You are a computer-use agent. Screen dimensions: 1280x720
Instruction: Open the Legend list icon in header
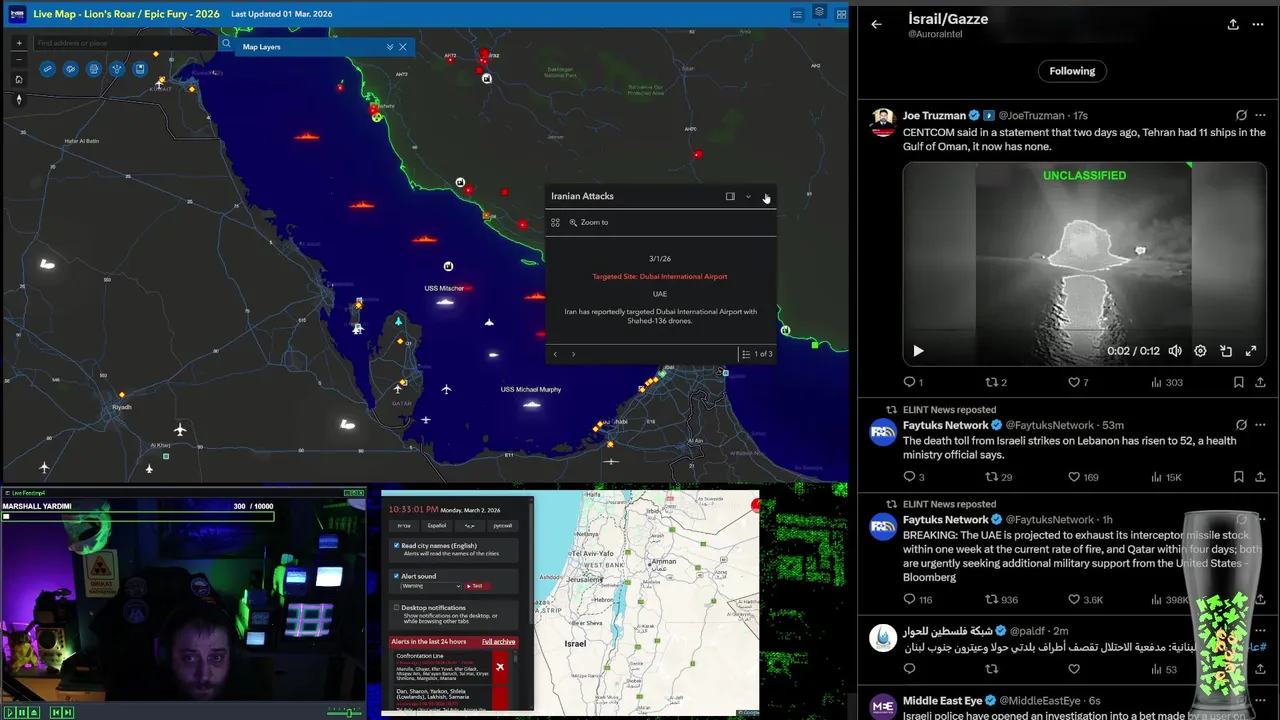[x=797, y=14]
